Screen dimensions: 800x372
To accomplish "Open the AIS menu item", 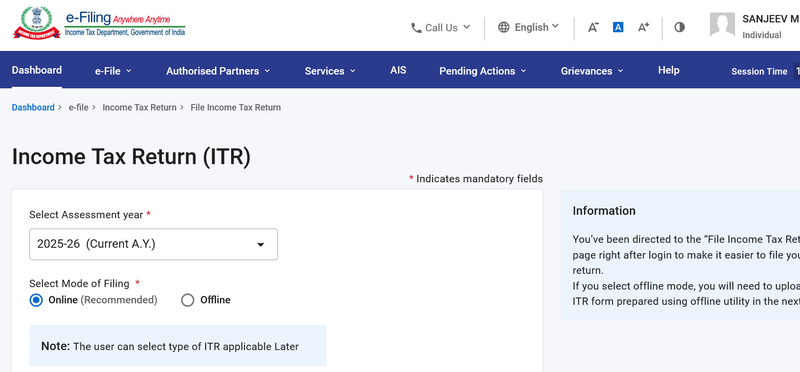I will (398, 70).
